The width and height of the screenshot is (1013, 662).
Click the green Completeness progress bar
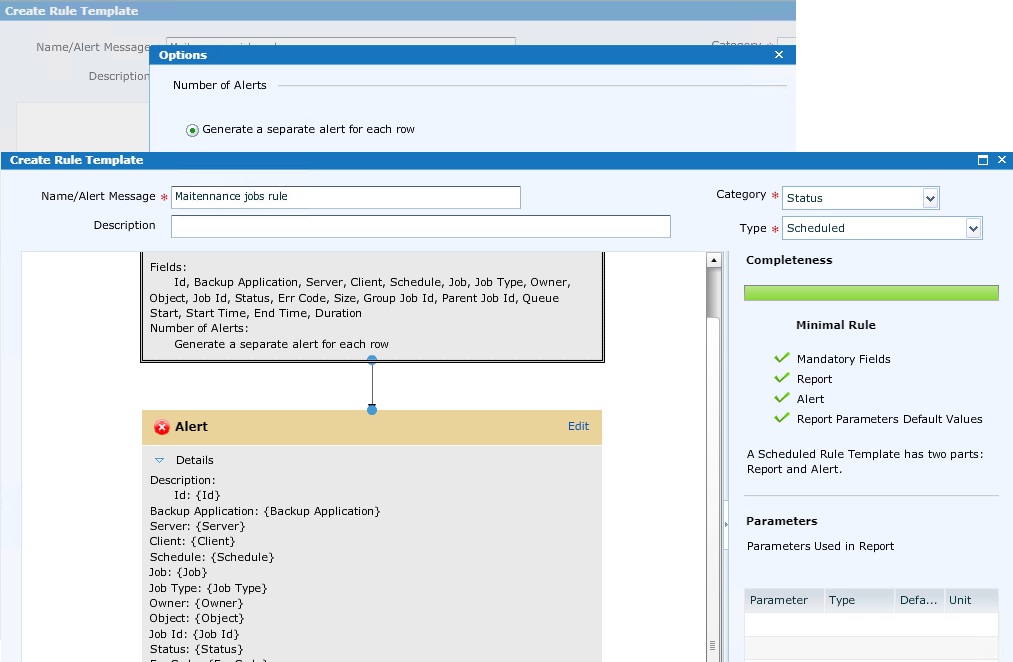coord(870,292)
